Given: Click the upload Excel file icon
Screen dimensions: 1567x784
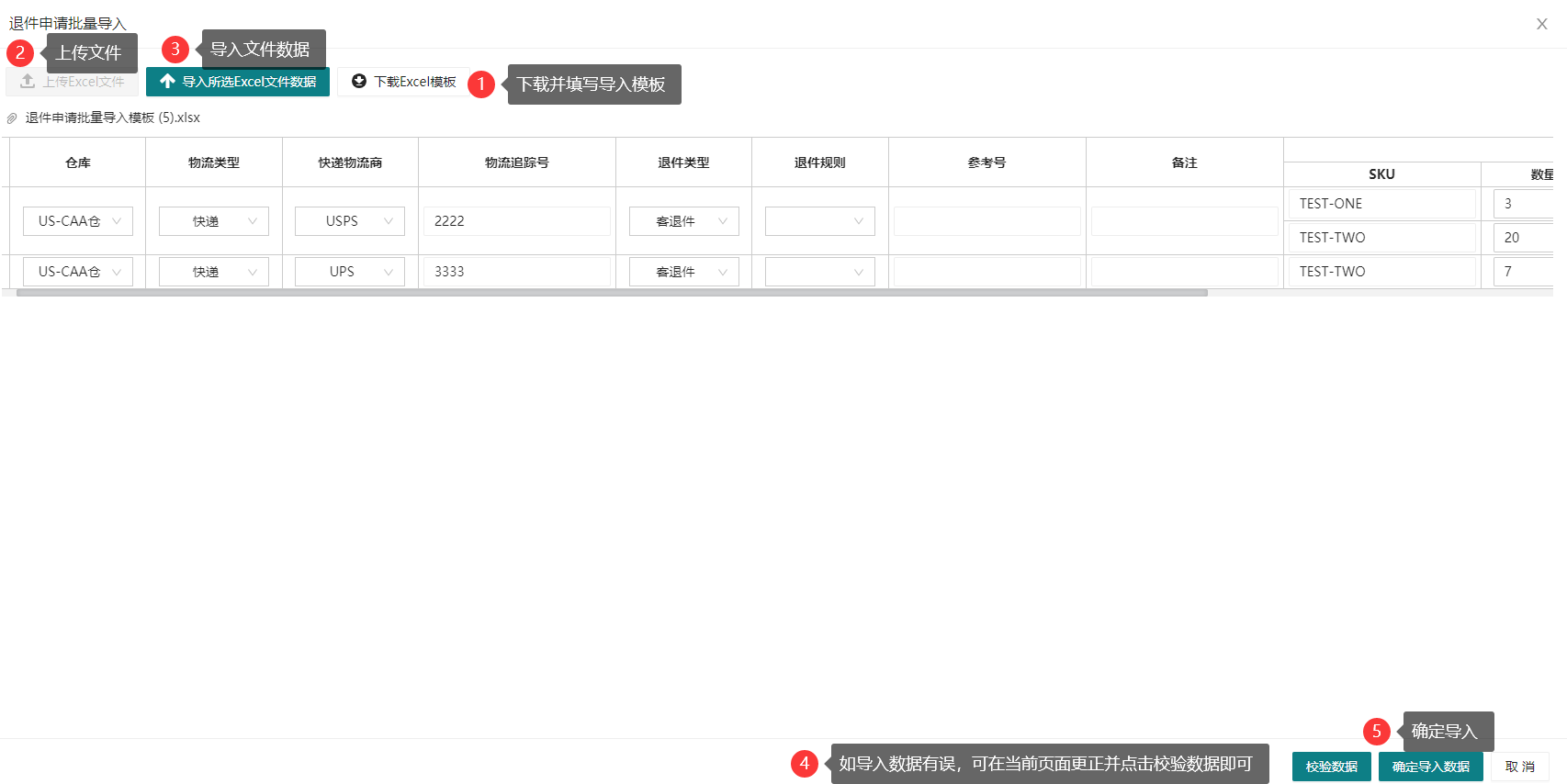Looking at the screenshot, I should (x=28, y=82).
